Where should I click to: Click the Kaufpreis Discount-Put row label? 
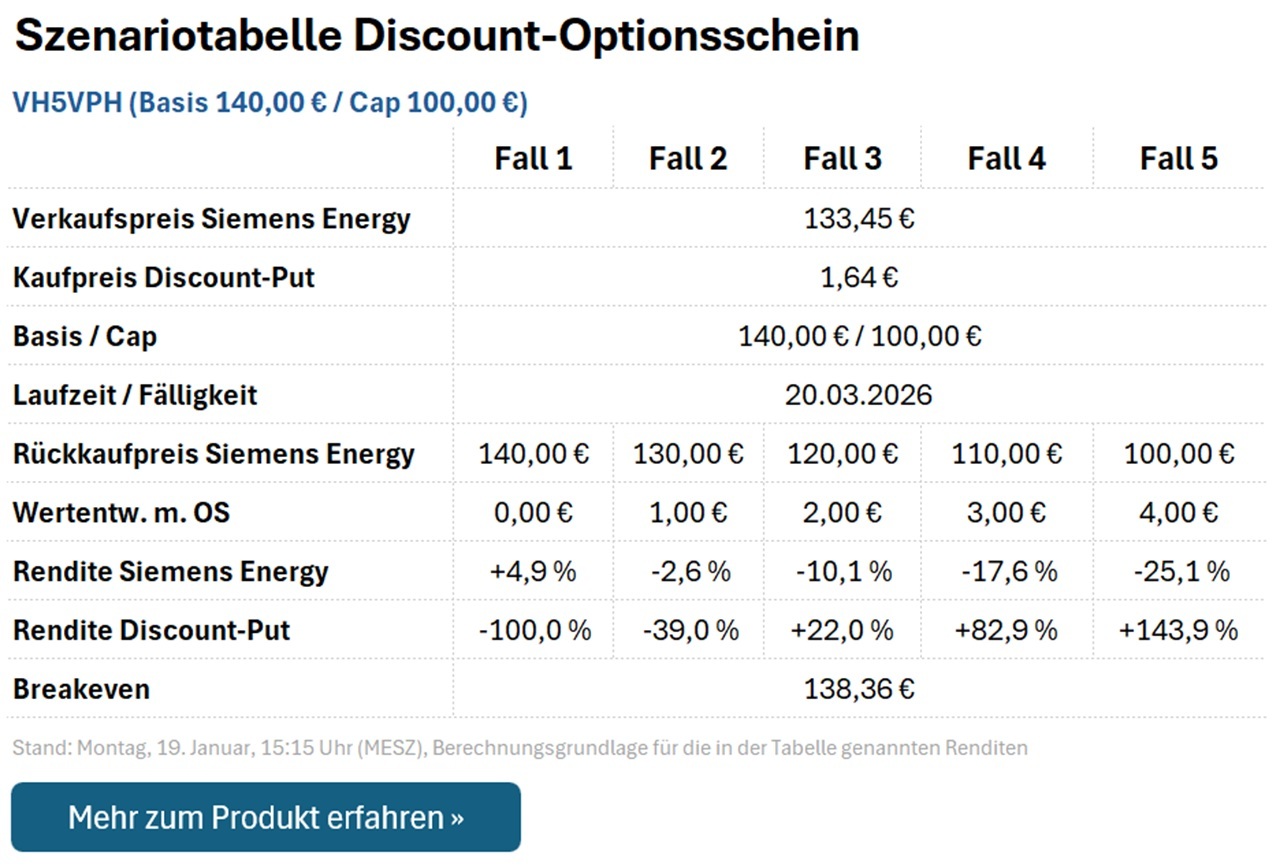point(164,277)
